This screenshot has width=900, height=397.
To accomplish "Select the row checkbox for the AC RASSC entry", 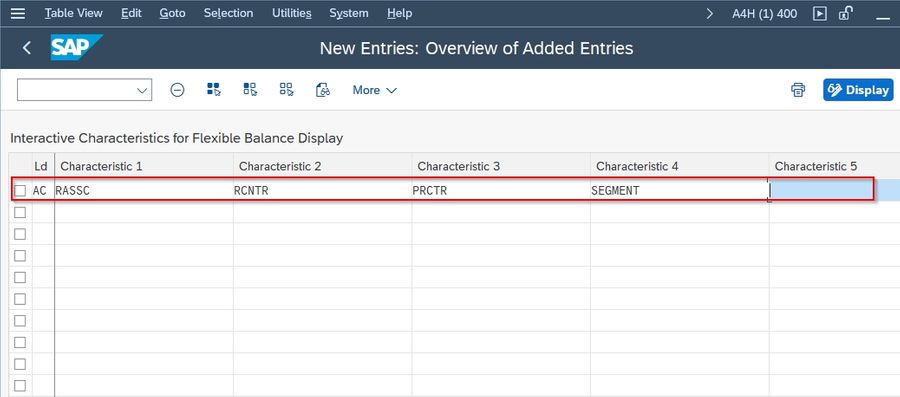I will (x=20, y=190).
